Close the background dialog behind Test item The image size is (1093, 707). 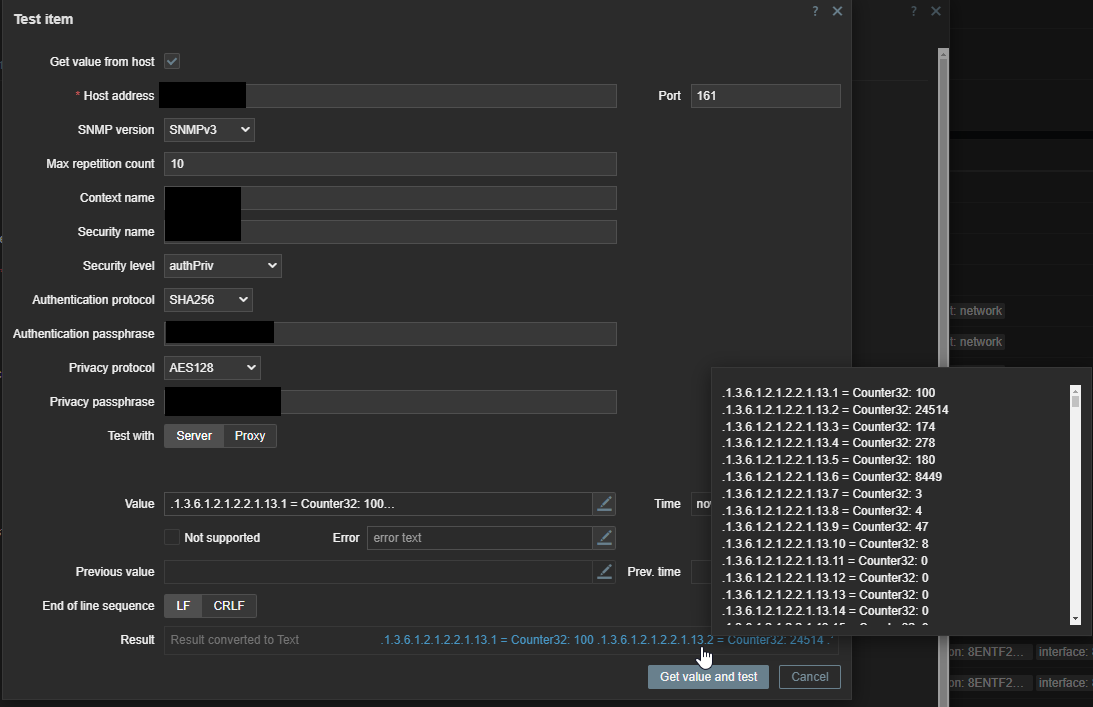coord(935,11)
